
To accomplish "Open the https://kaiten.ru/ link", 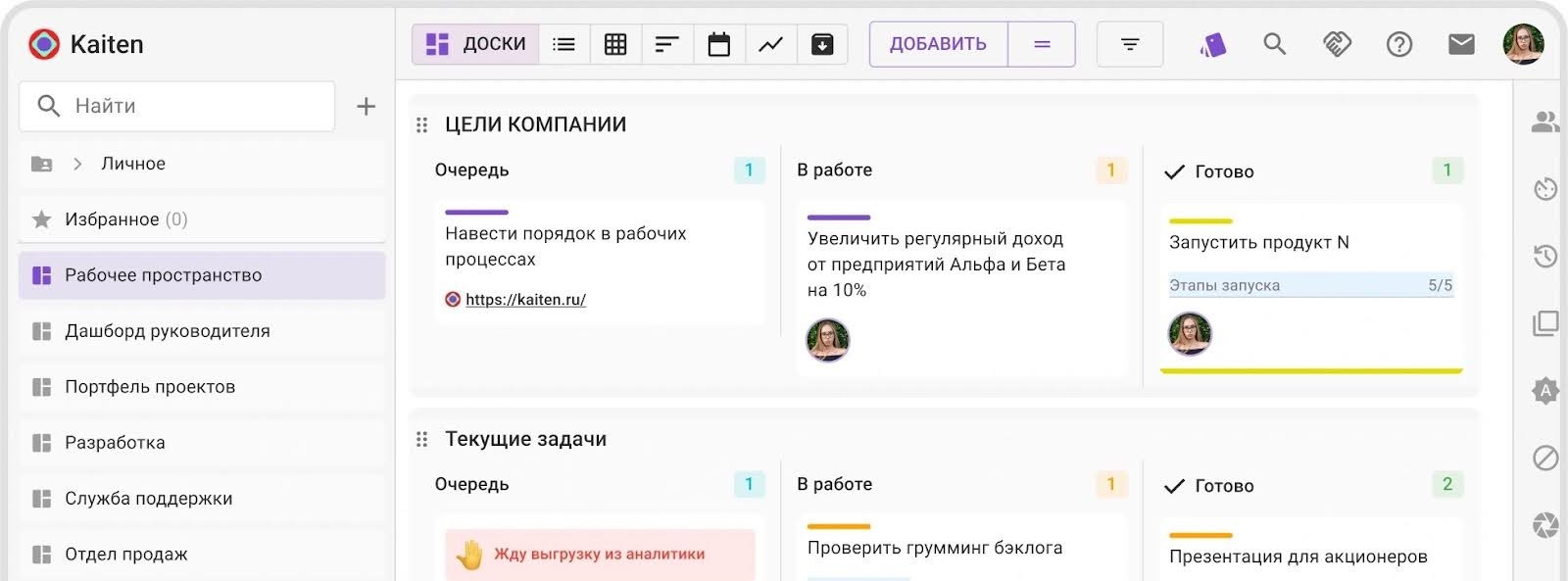I will [x=525, y=300].
